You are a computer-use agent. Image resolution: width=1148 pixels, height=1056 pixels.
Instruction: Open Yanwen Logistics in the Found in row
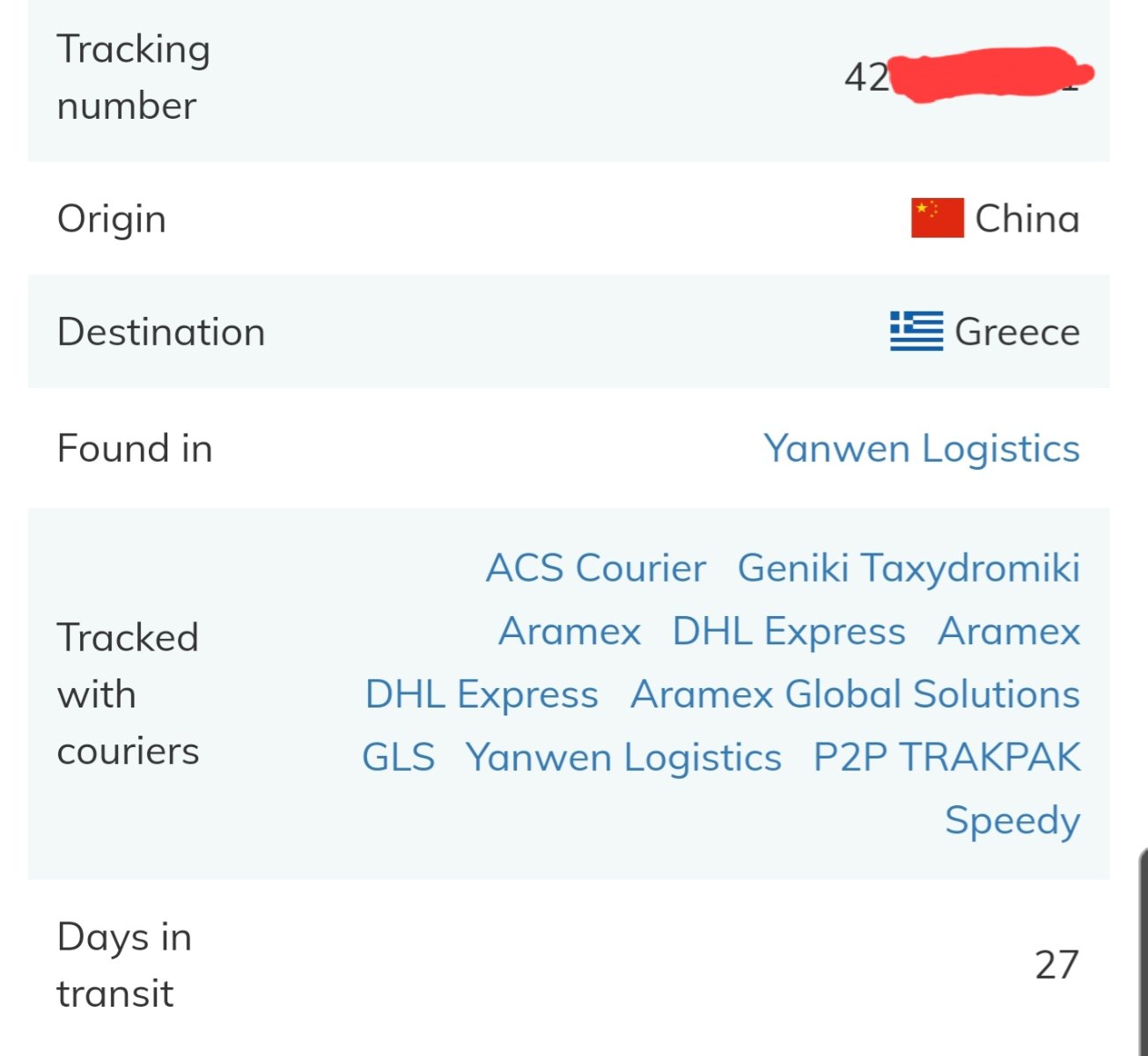coord(922,448)
